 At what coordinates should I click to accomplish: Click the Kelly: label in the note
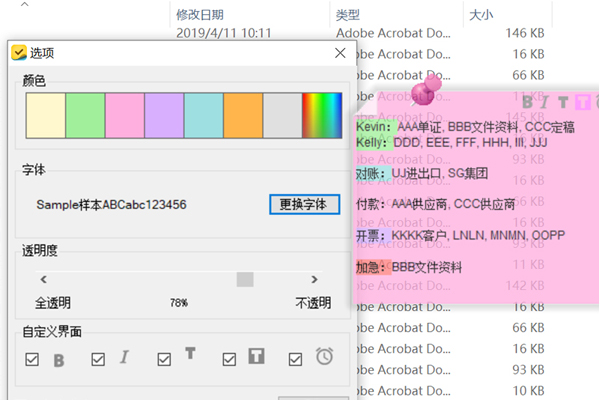click(x=371, y=143)
